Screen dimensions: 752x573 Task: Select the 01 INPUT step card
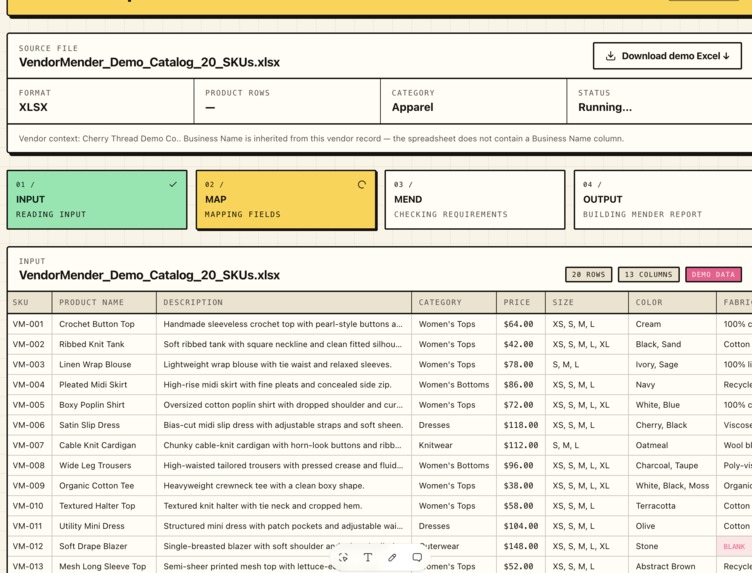point(97,199)
